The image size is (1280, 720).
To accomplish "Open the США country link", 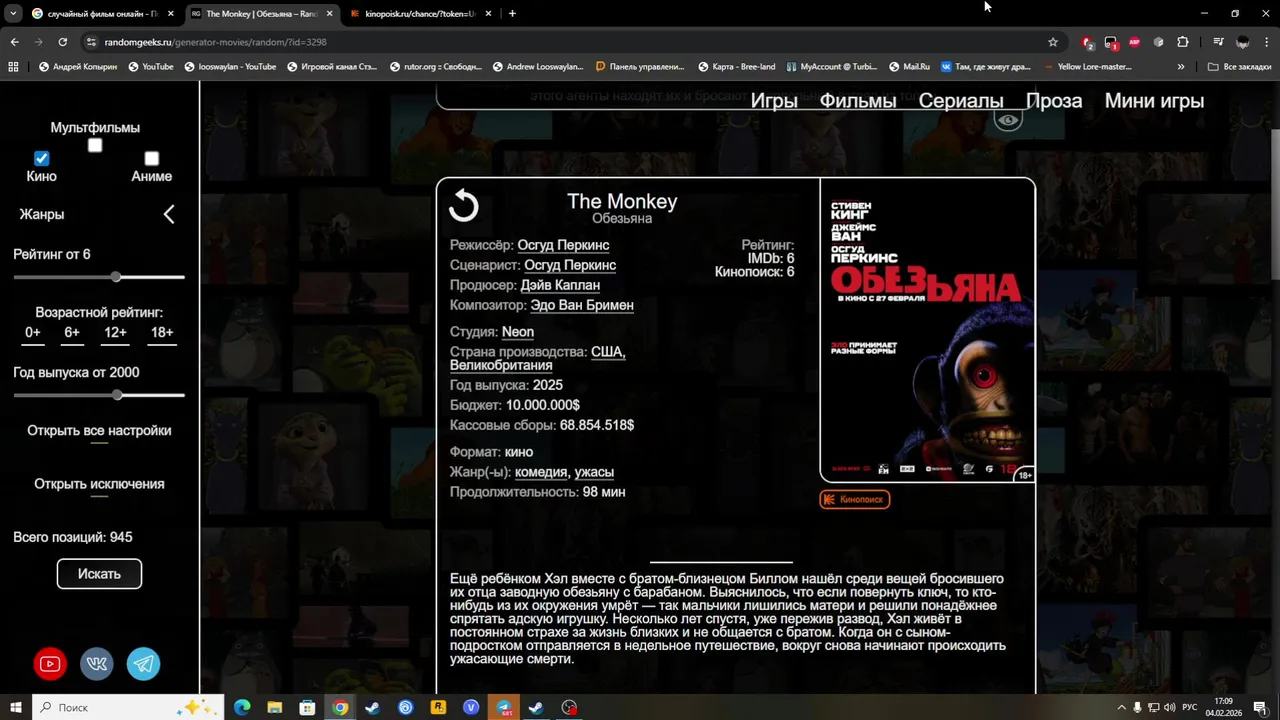I will [608, 352].
